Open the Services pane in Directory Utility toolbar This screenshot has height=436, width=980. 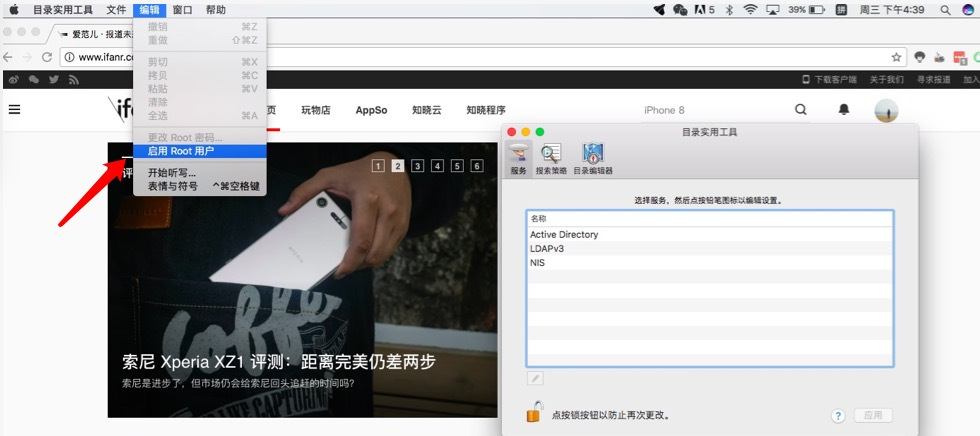(519, 158)
